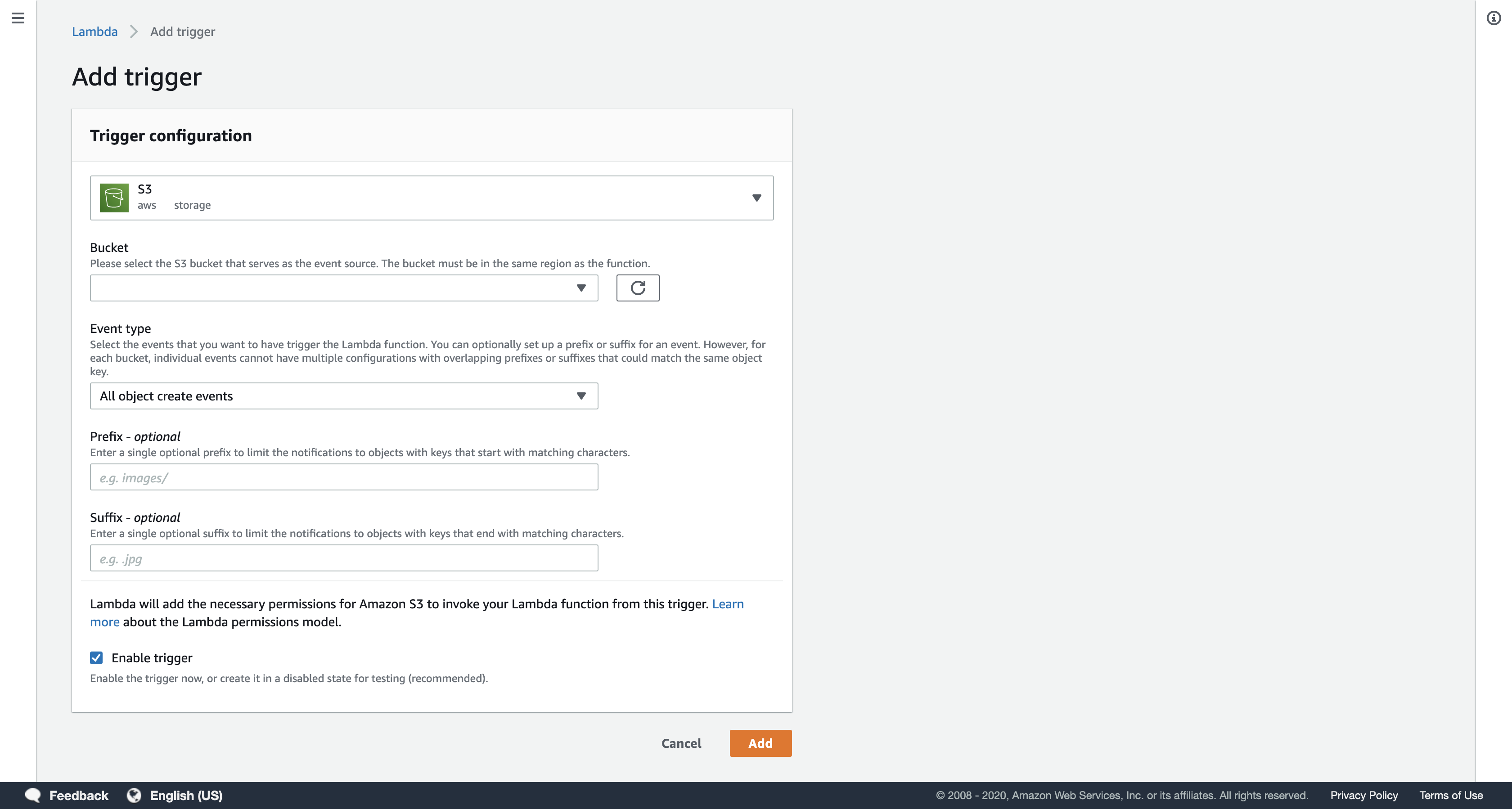Click the info panel icon
The image size is (1512, 809).
[1493, 18]
